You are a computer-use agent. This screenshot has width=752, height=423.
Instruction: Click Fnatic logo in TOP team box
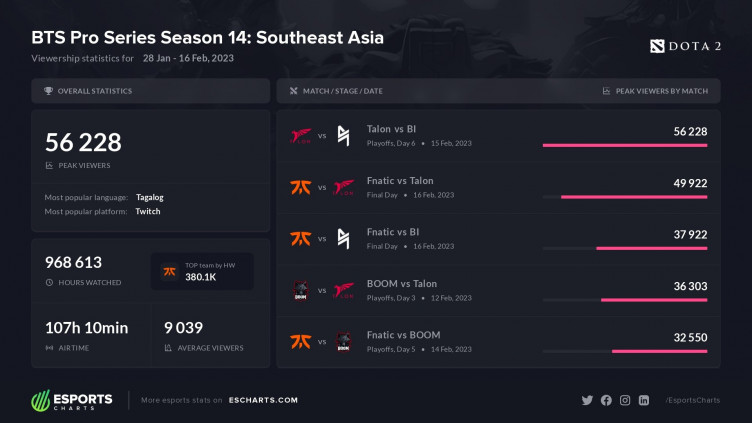click(x=170, y=270)
